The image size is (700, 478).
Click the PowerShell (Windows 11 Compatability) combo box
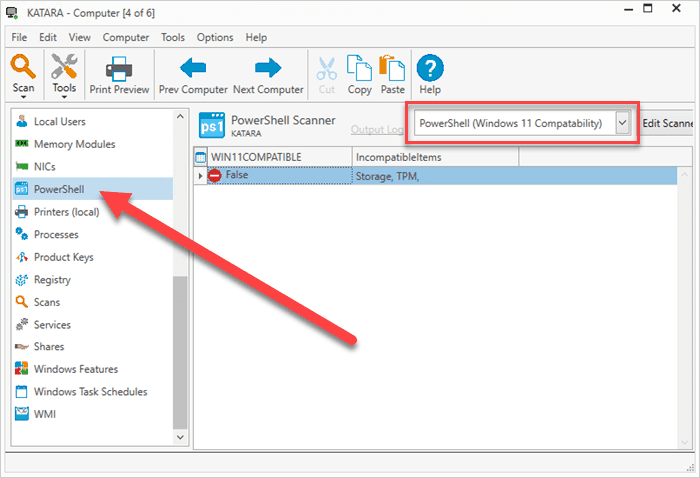[522, 123]
